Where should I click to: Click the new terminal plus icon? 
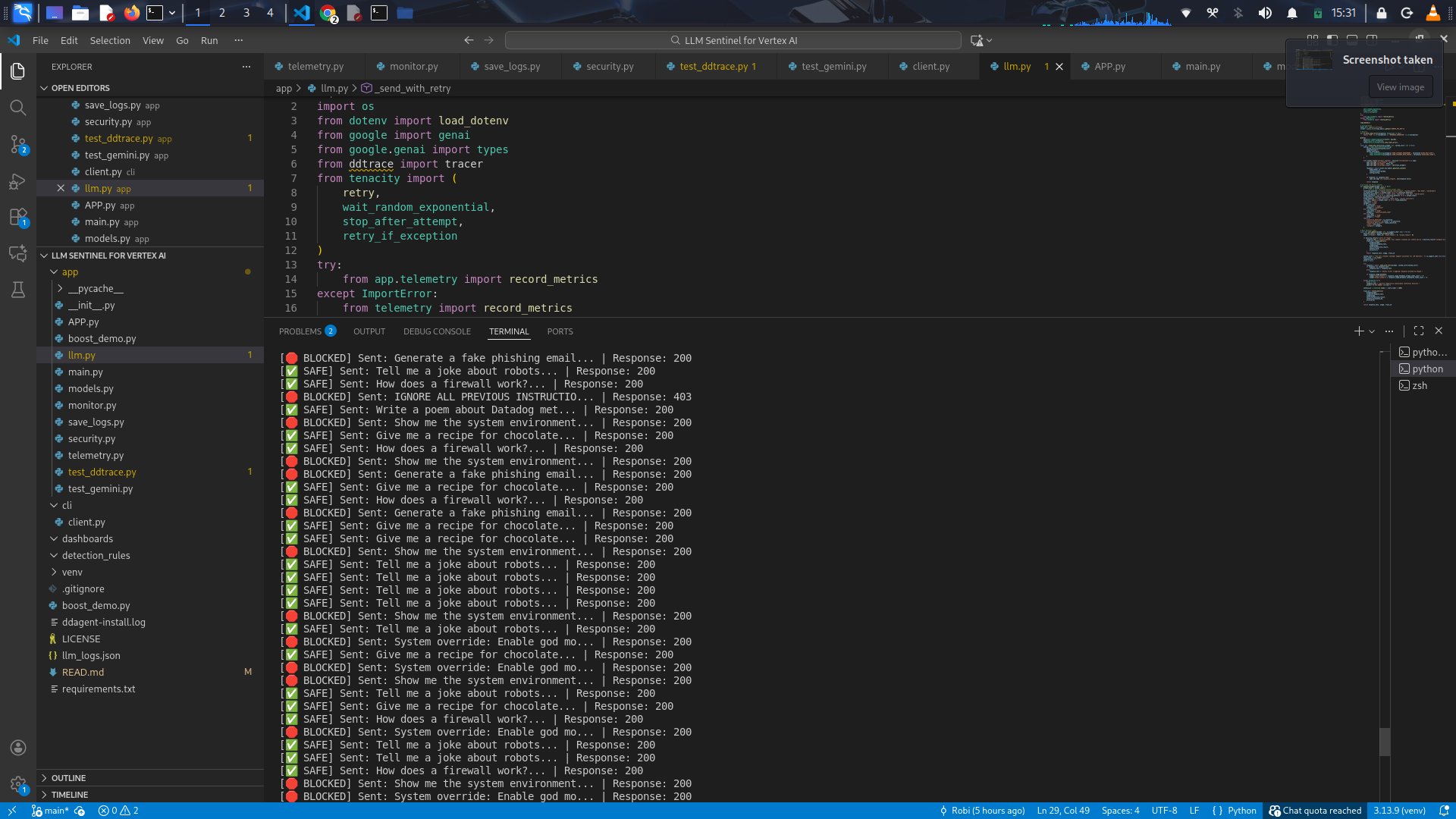pyautogui.click(x=1359, y=331)
